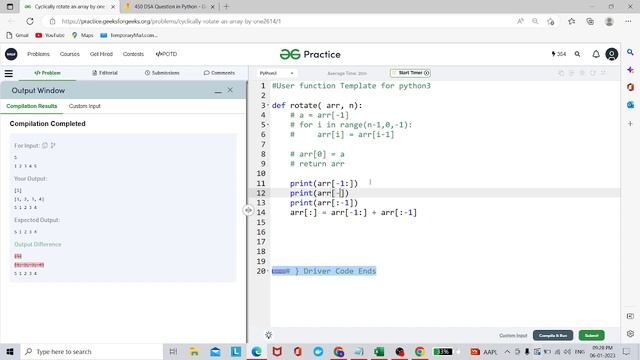Open the hamburger menu beside the Problem tab
Image resolution: width=640 pixels, height=360 pixels.
[x=9, y=73]
